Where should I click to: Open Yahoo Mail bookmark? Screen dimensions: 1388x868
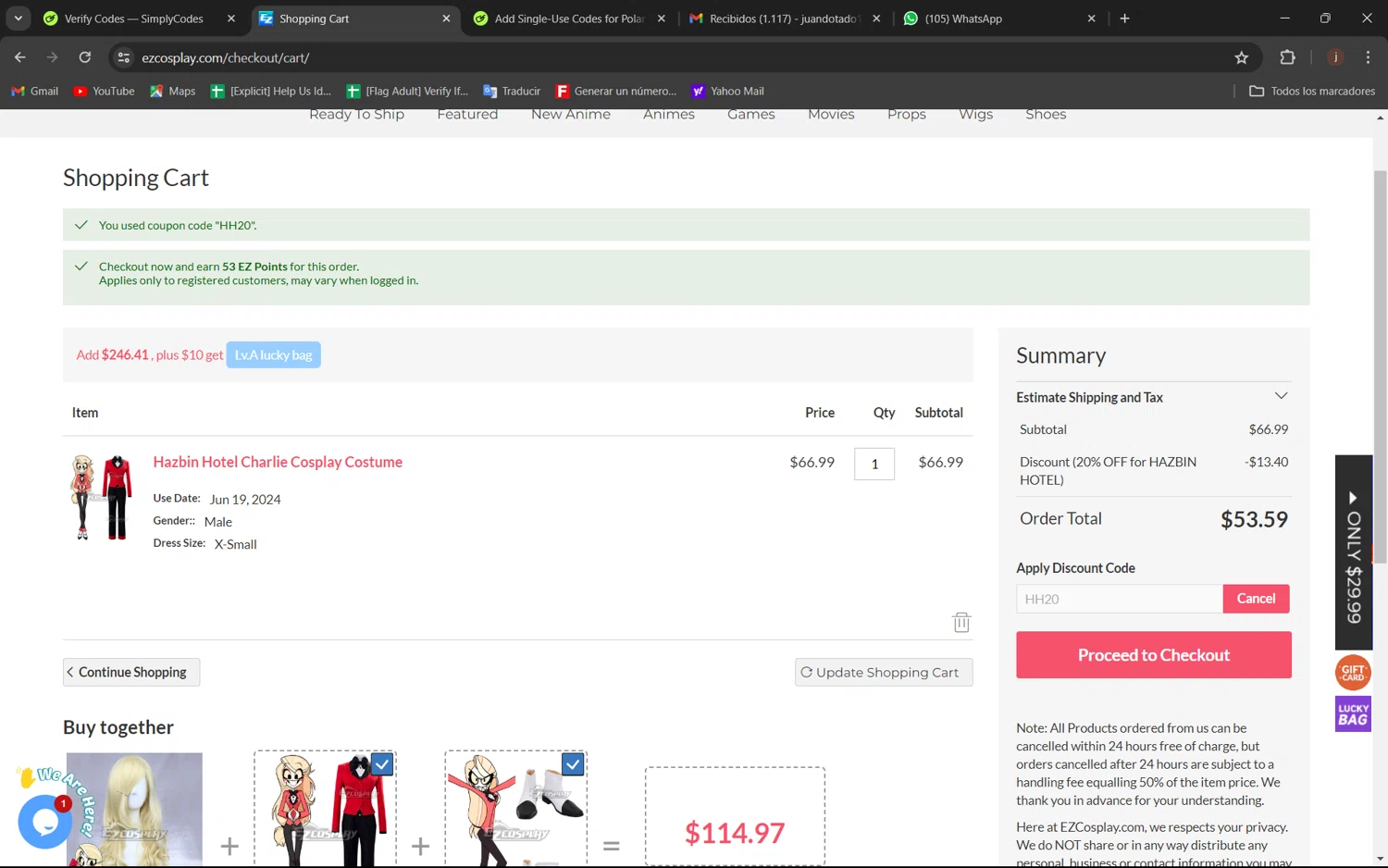[727, 91]
